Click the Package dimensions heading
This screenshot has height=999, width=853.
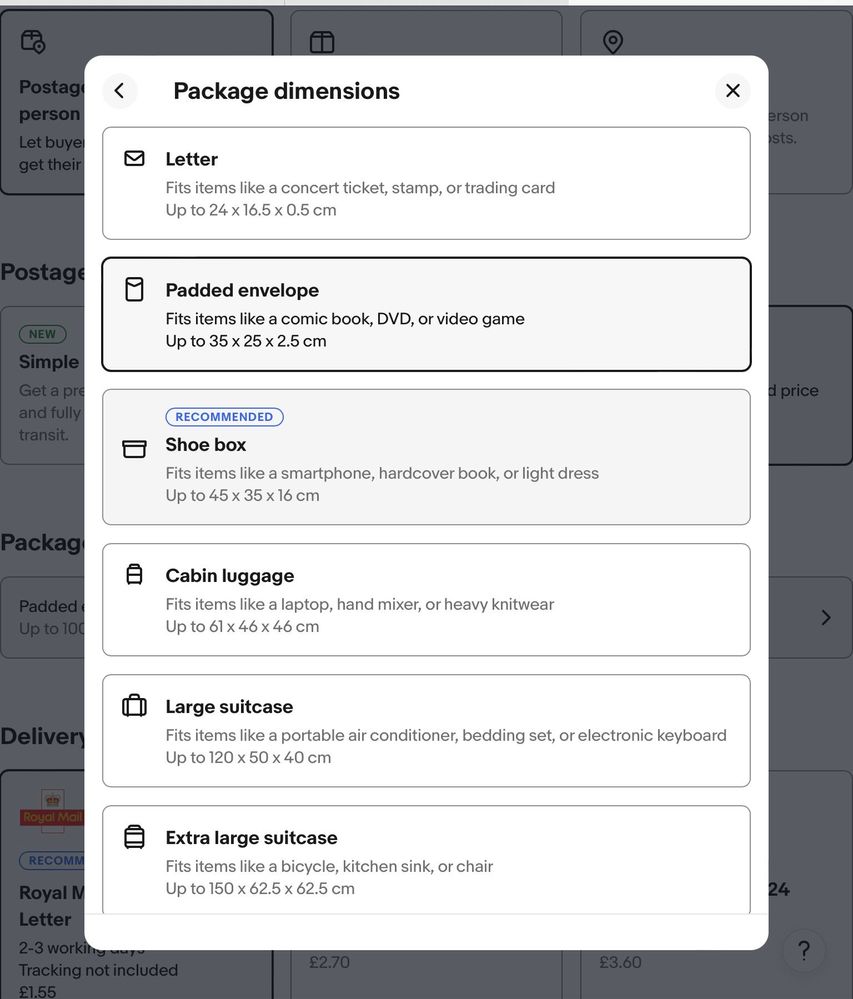pos(287,91)
